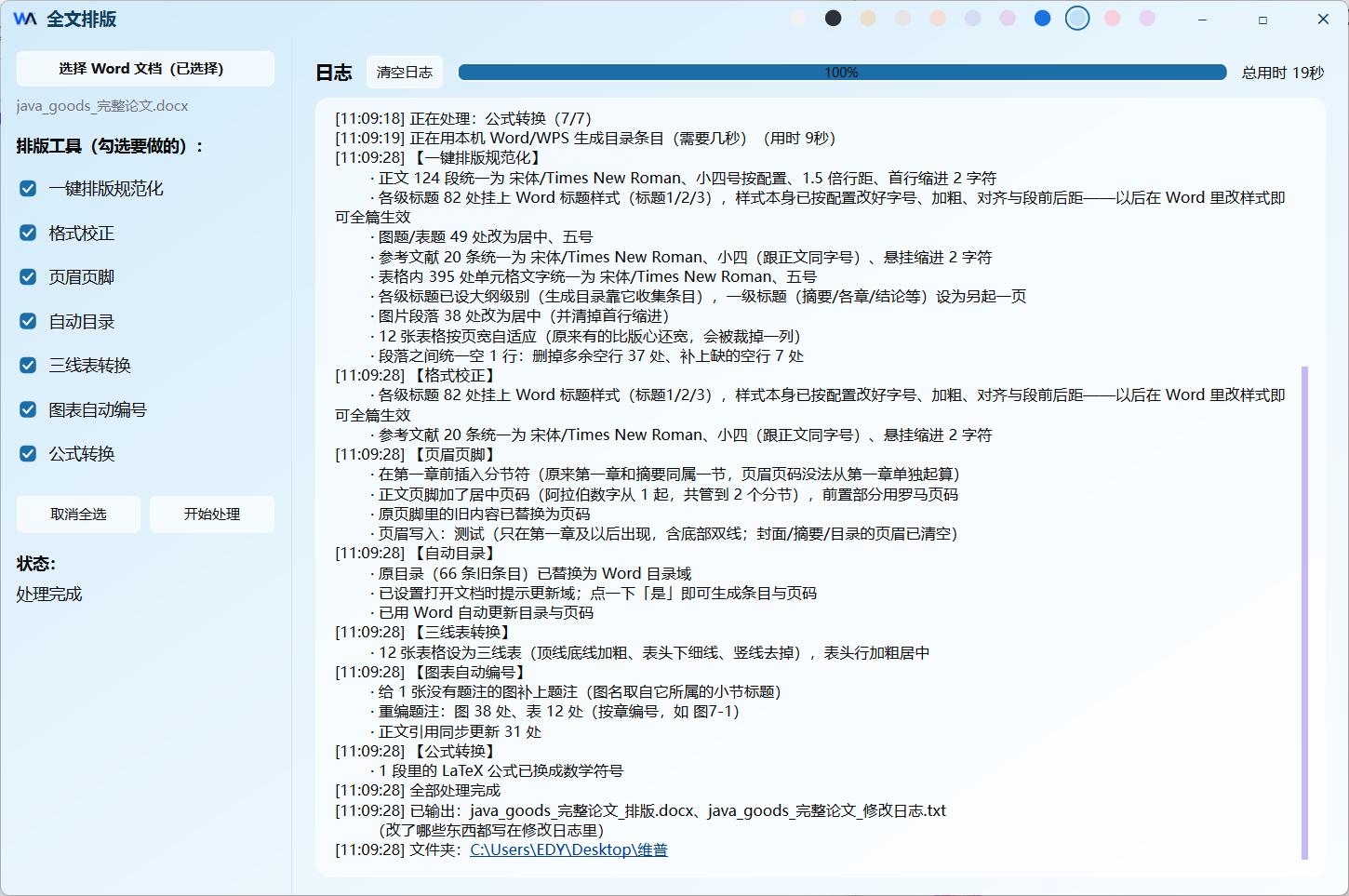The width and height of the screenshot is (1349, 896).
Task: Minimize the 全文排版 window
Action: coord(1203,19)
